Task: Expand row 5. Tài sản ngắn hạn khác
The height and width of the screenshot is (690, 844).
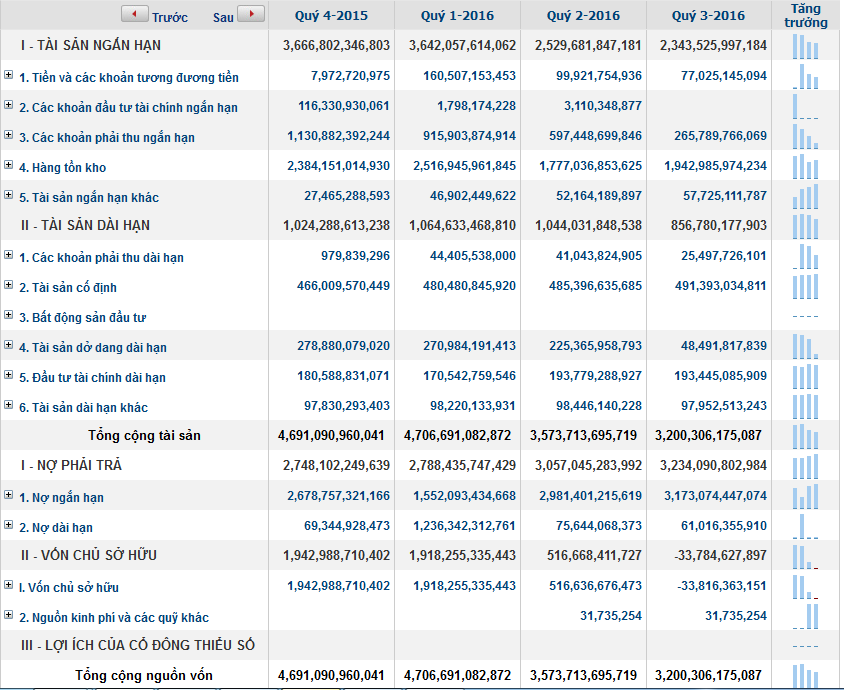Action: (x=9, y=195)
